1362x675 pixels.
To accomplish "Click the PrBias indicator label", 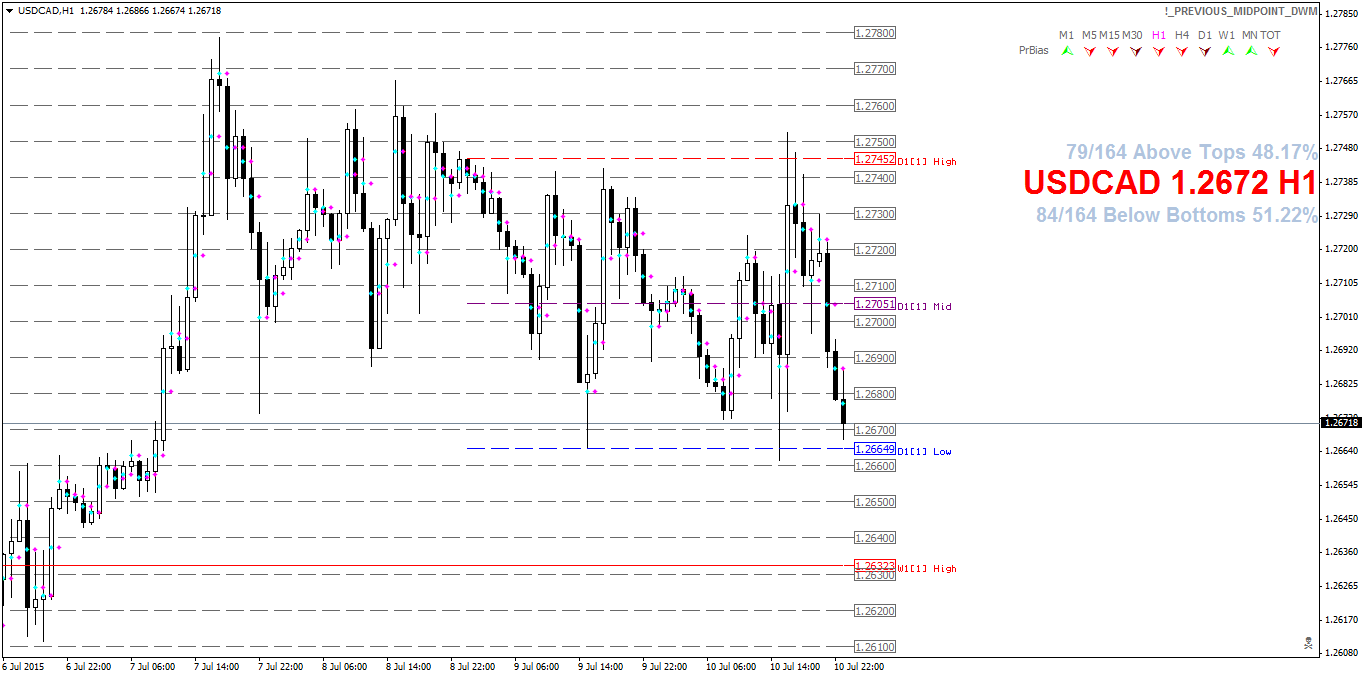I will click(1035, 50).
